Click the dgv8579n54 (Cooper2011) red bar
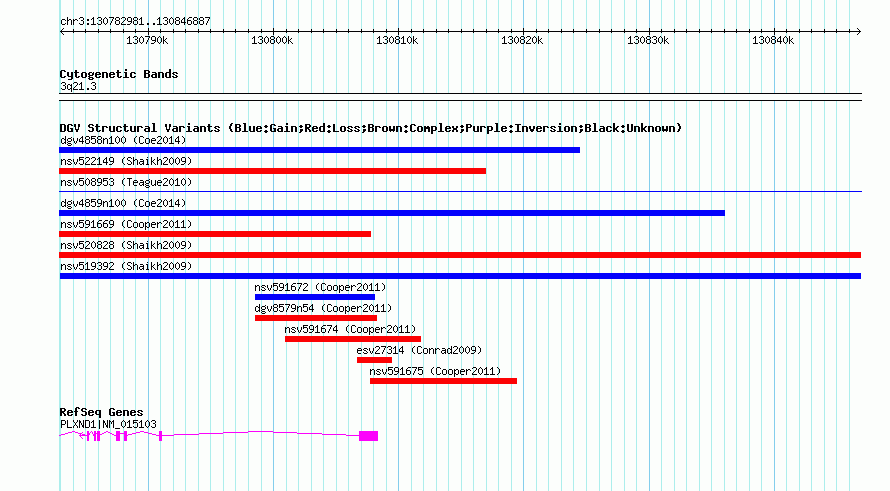890x491 pixels. 316,318
